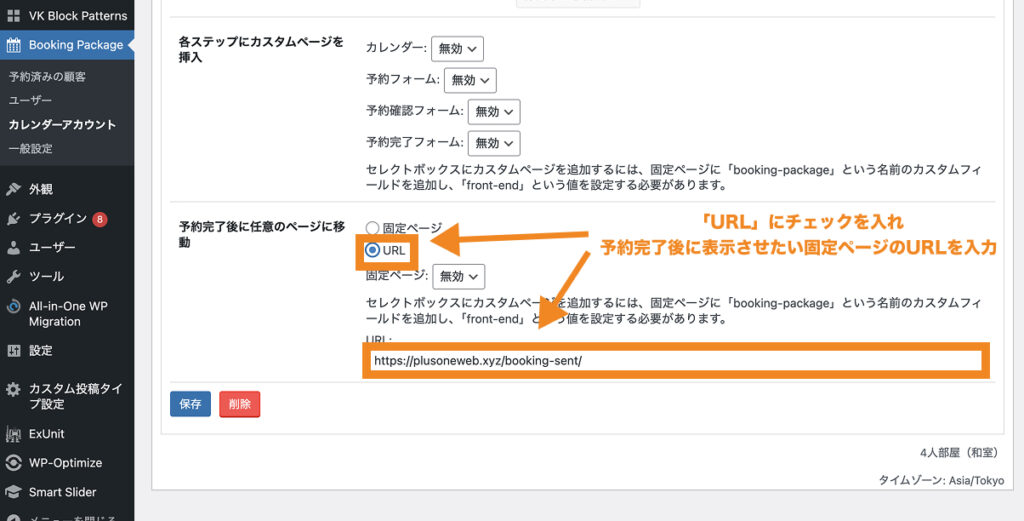Click the 外観 paintbrush icon

coord(14,189)
